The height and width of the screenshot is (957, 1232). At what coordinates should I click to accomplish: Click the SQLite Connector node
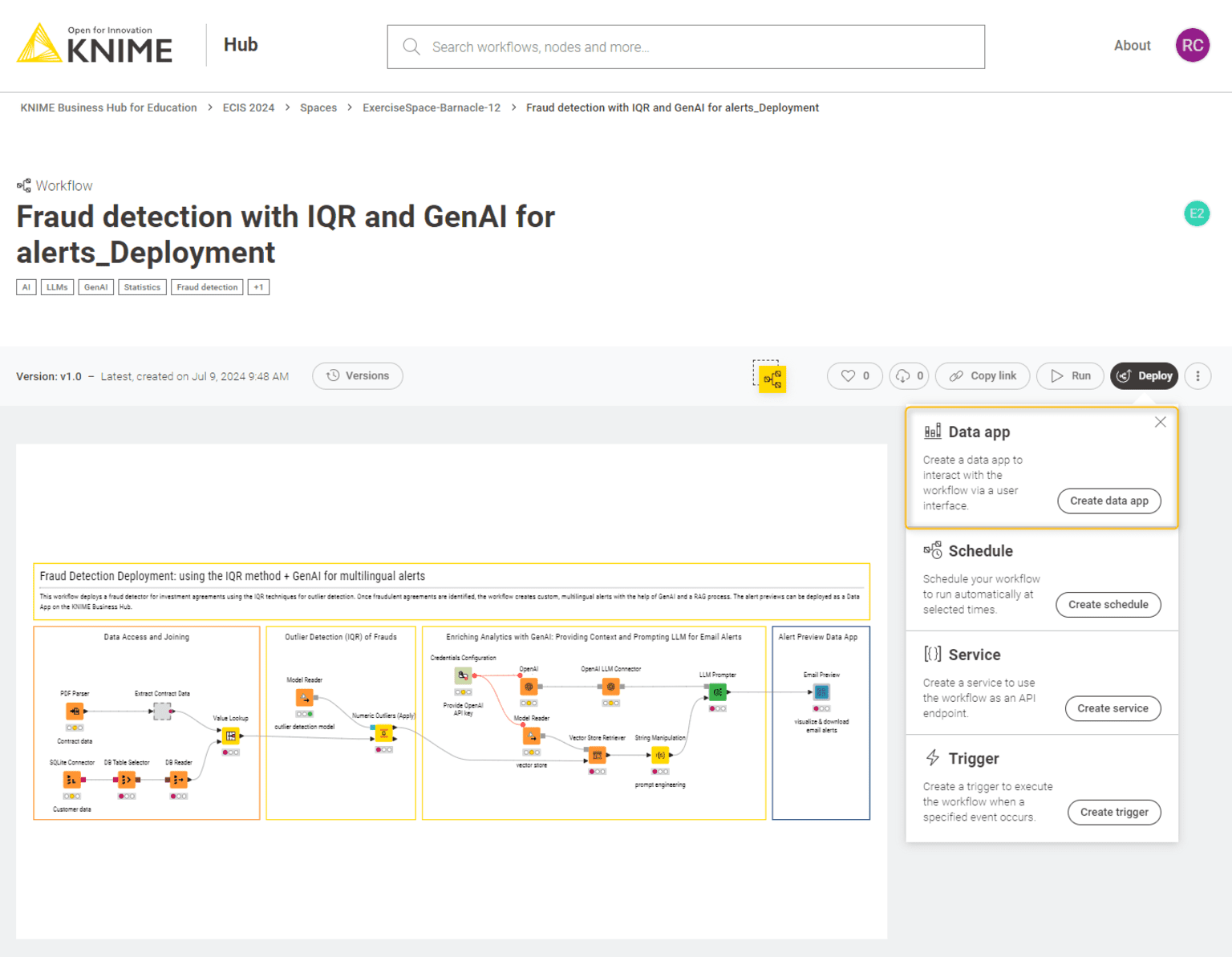tap(71, 780)
